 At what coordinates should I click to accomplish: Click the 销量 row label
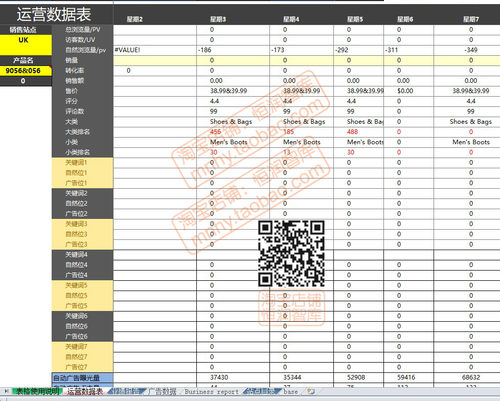[x=83, y=60]
